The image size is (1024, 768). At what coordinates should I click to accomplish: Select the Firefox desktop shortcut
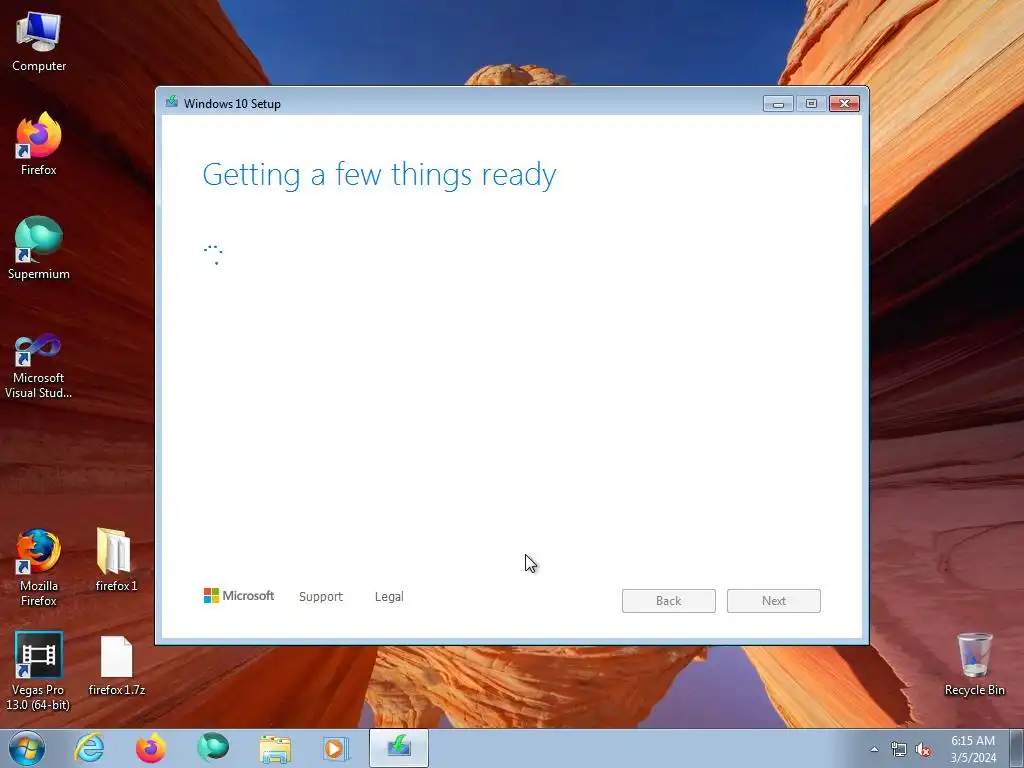[x=39, y=144]
